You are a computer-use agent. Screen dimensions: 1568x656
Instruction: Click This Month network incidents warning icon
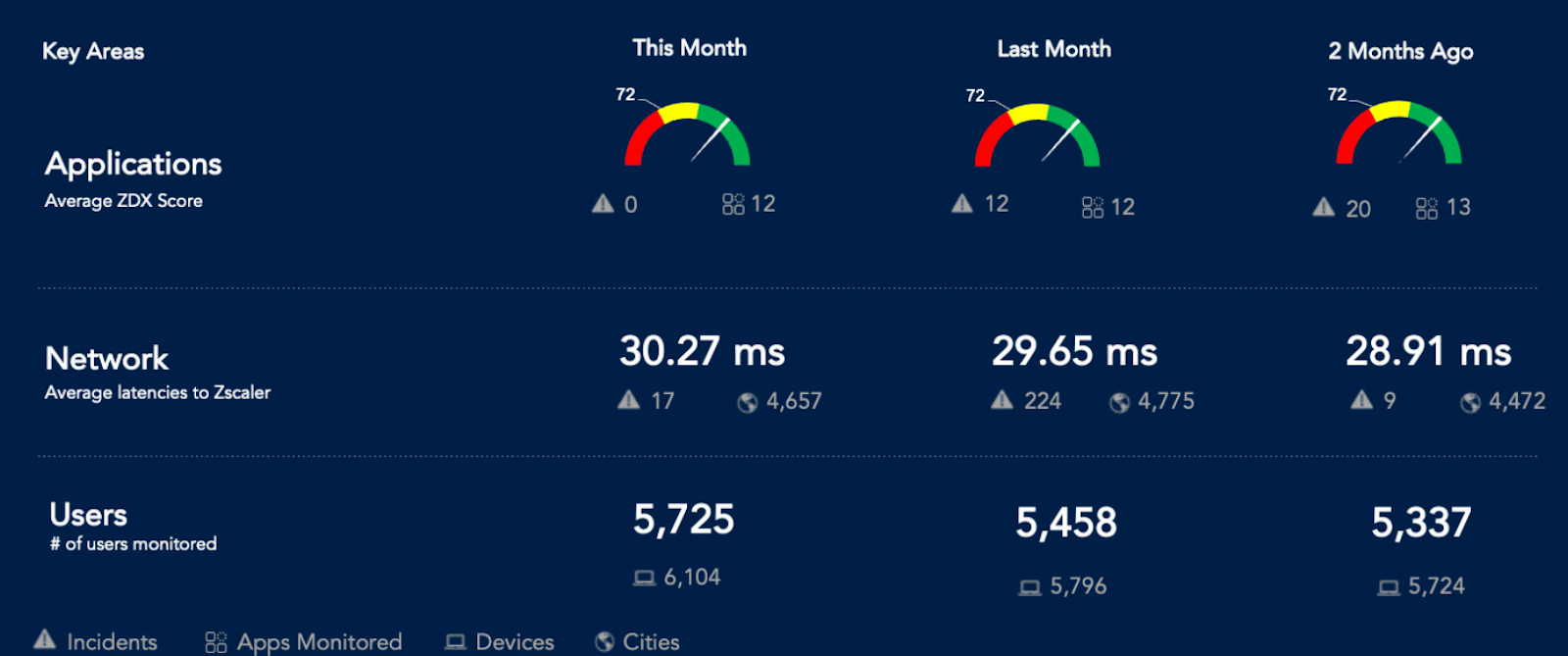(629, 400)
